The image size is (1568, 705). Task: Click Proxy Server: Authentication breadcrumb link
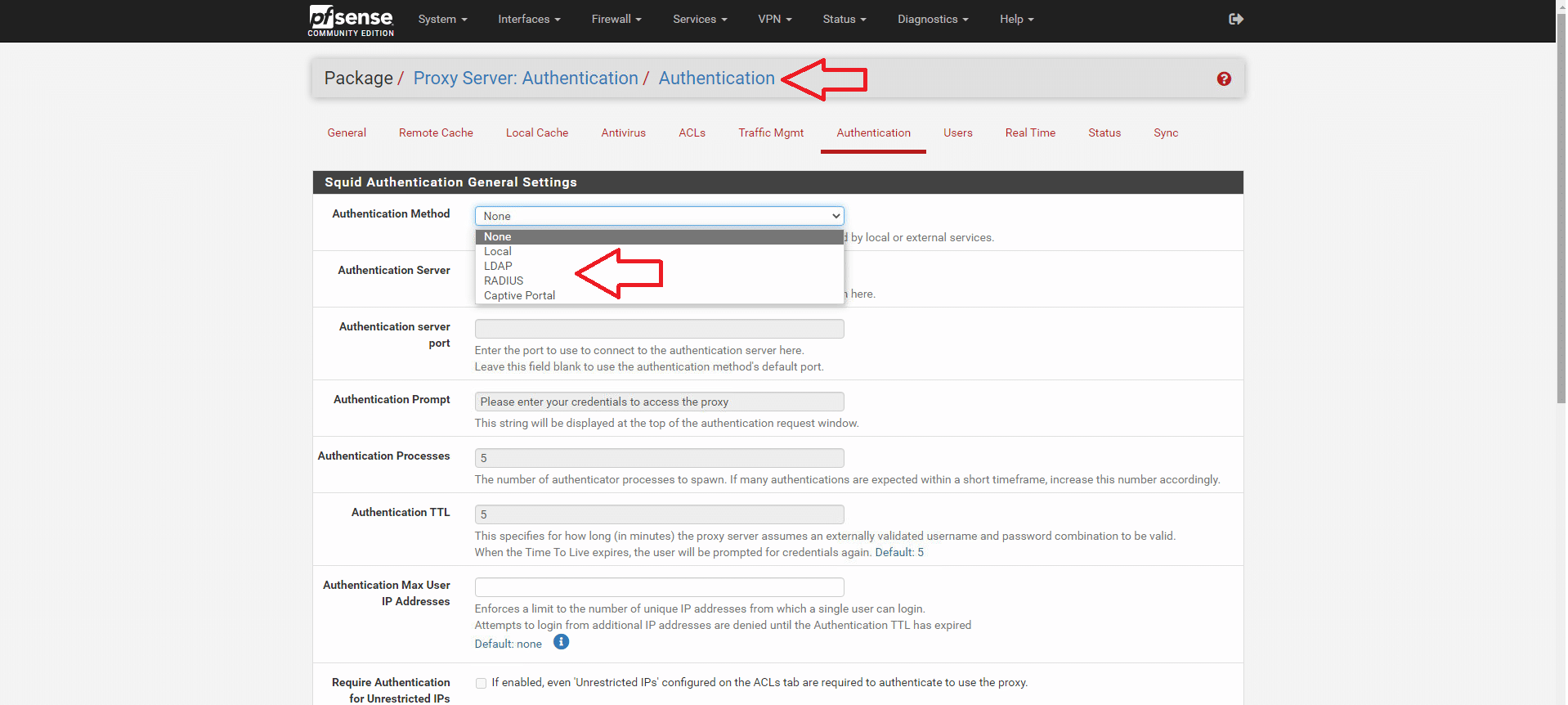[x=526, y=78]
